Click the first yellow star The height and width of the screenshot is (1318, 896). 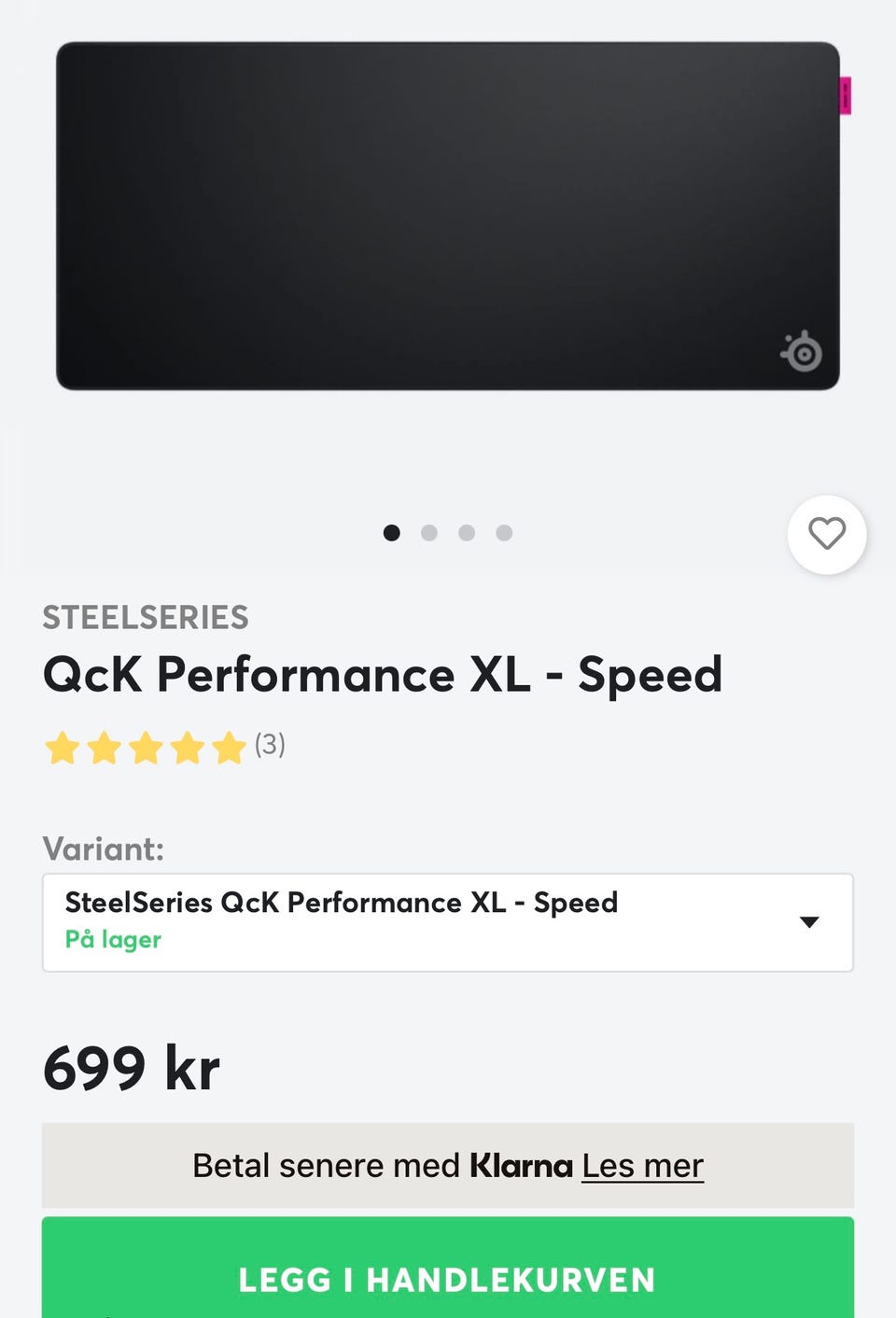coord(63,748)
